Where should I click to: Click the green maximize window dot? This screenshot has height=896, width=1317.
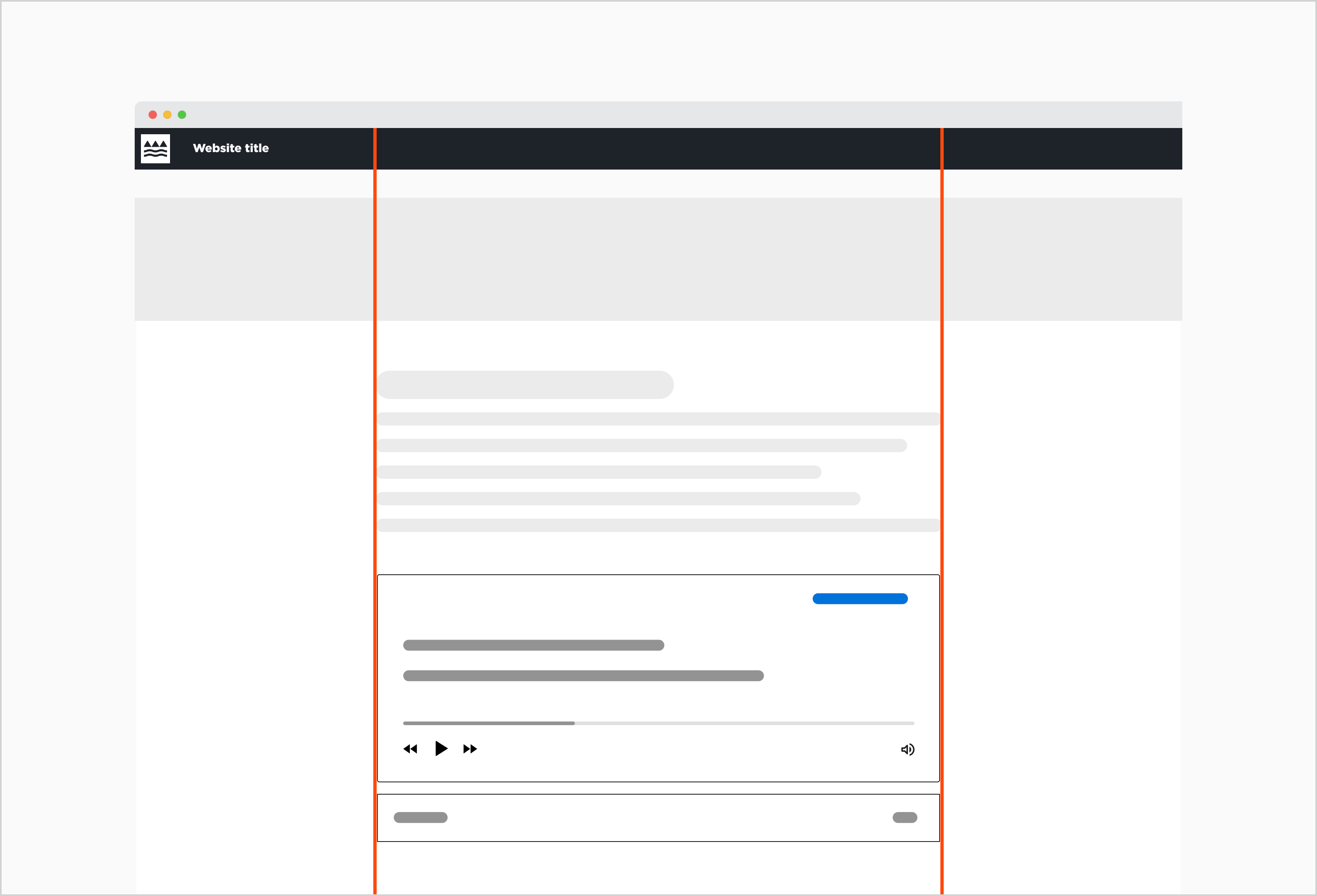pyautogui.click(x=182, y=114)
